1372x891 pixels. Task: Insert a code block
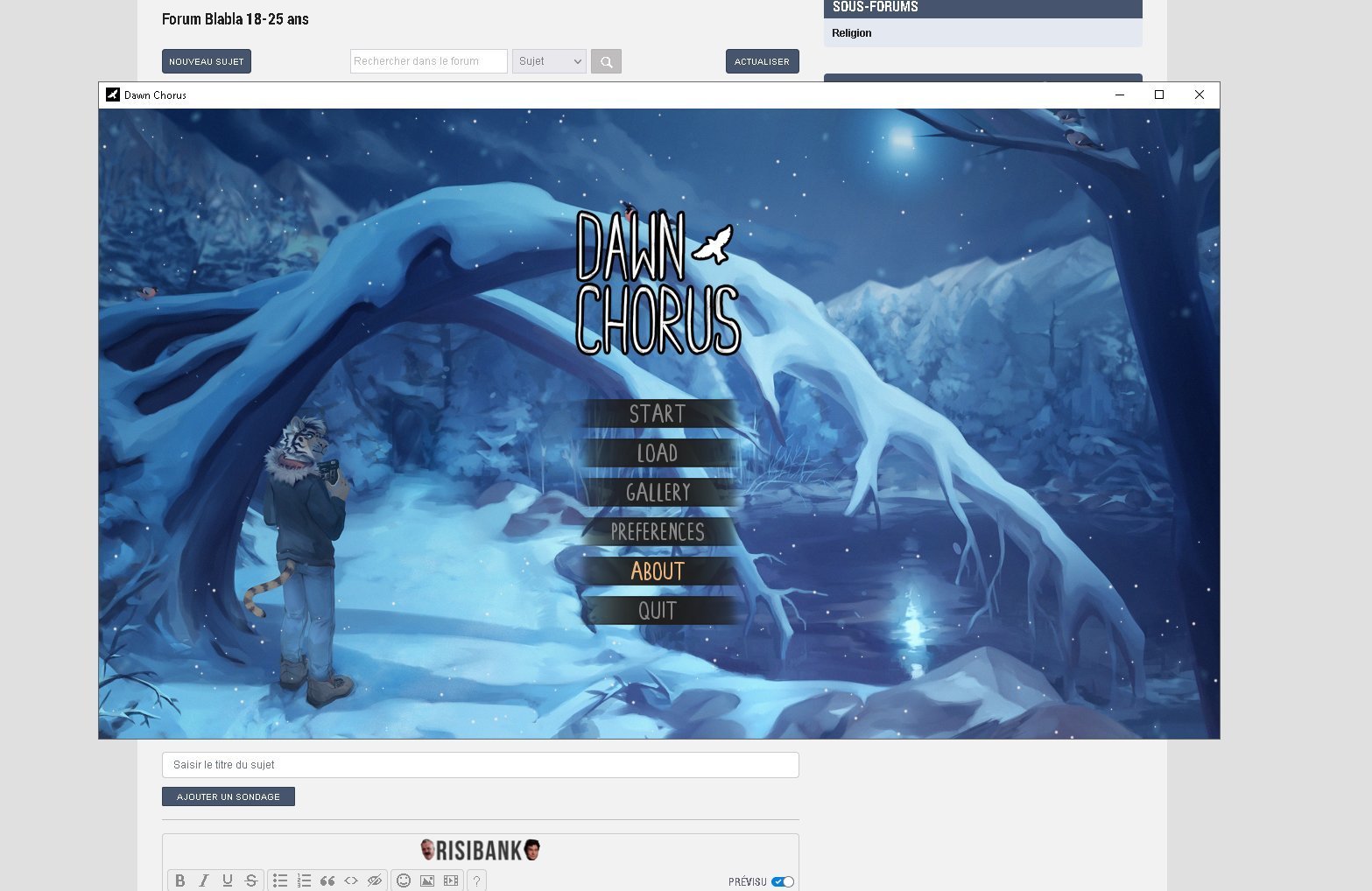click(351, 880)
